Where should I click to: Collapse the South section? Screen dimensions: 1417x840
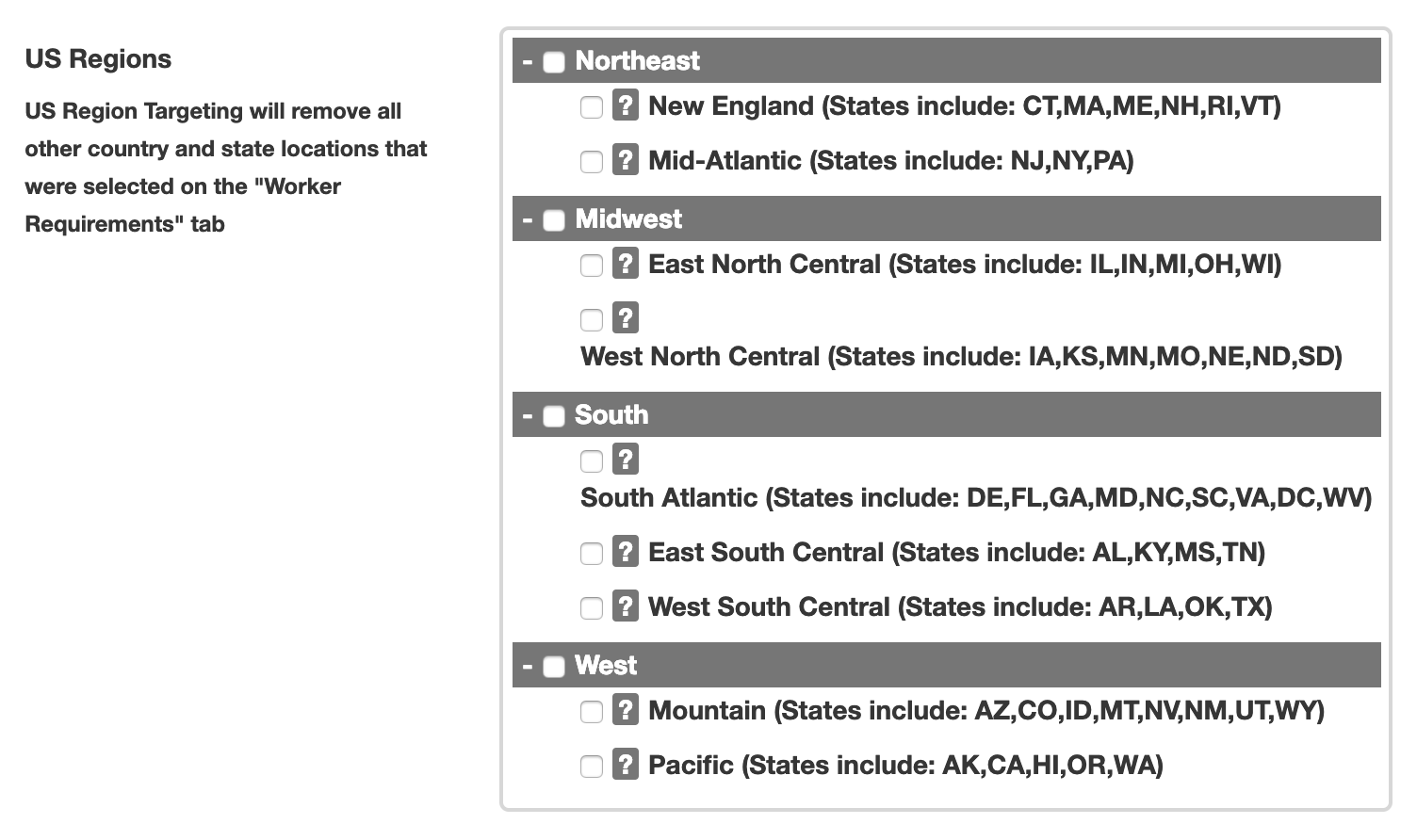(x=528, y=415)
